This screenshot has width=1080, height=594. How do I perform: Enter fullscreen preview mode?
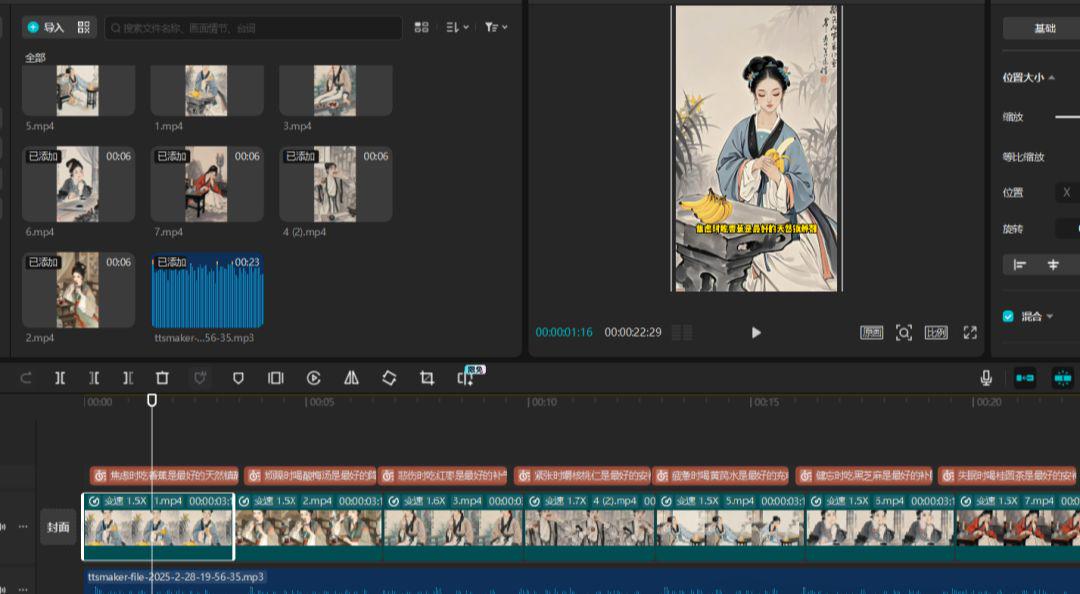coord(969,333)
